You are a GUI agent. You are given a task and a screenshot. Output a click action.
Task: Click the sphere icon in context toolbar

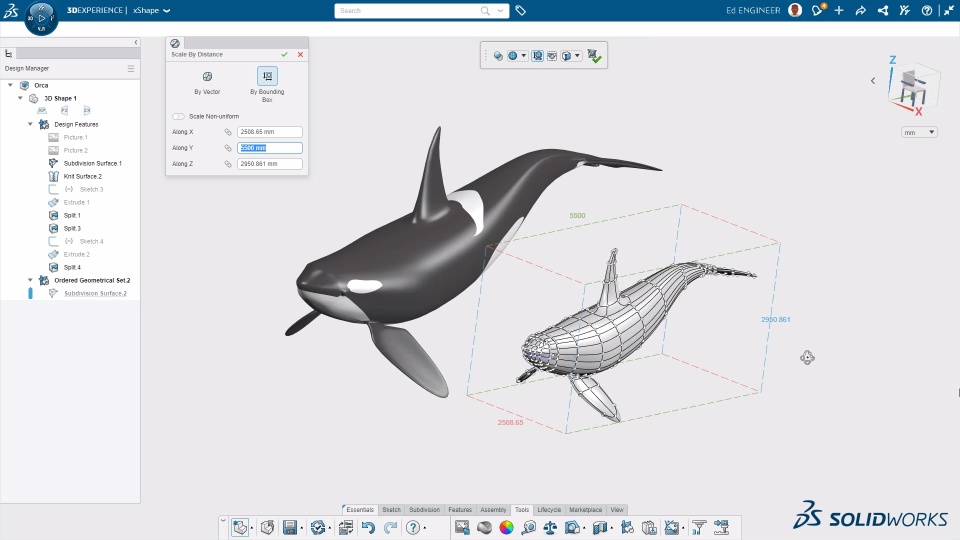(498, 56)
